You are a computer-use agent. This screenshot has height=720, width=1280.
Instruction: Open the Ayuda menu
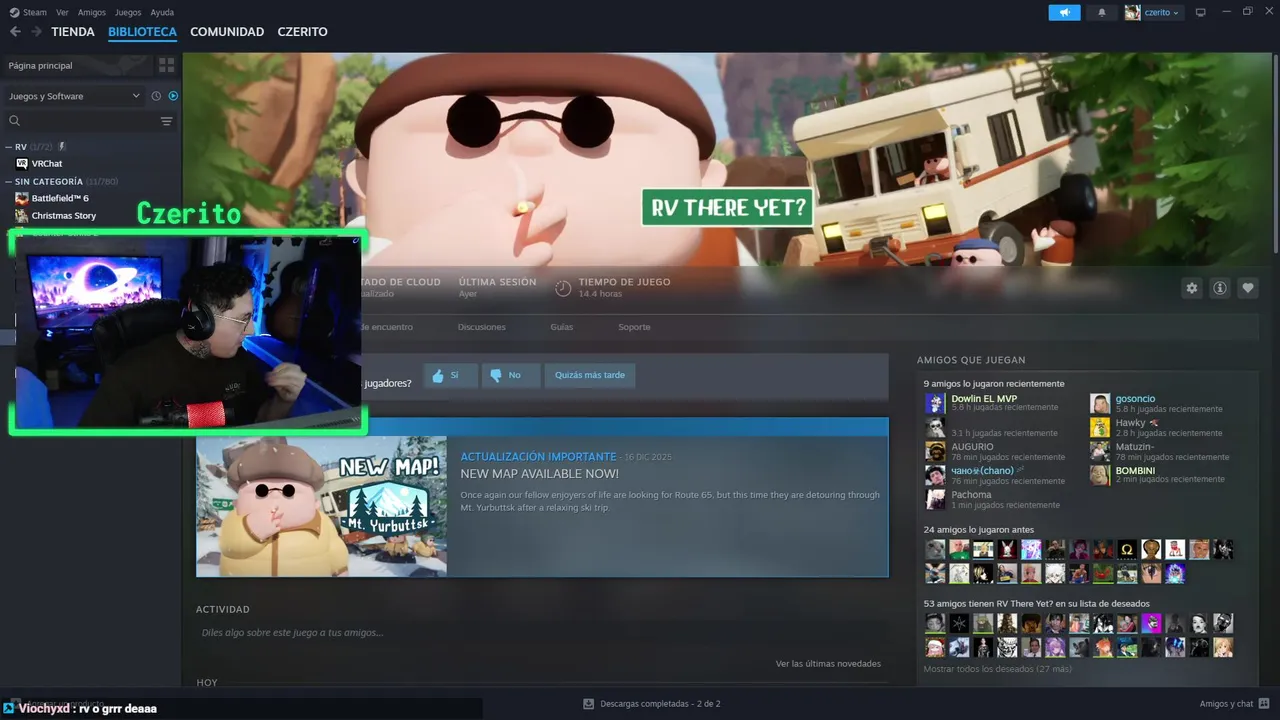click(162, 12)
